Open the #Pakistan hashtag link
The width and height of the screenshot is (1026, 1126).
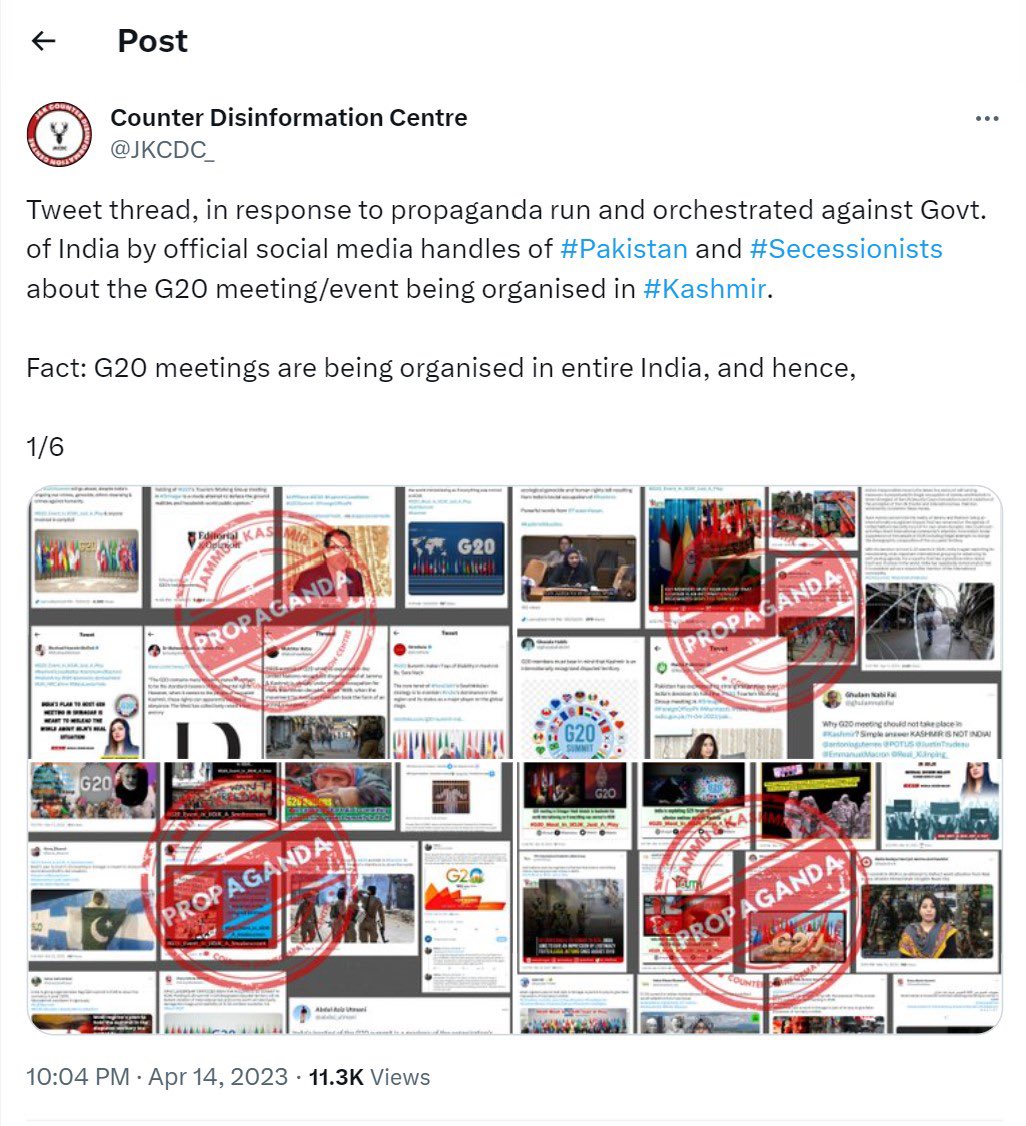point(623,248)
